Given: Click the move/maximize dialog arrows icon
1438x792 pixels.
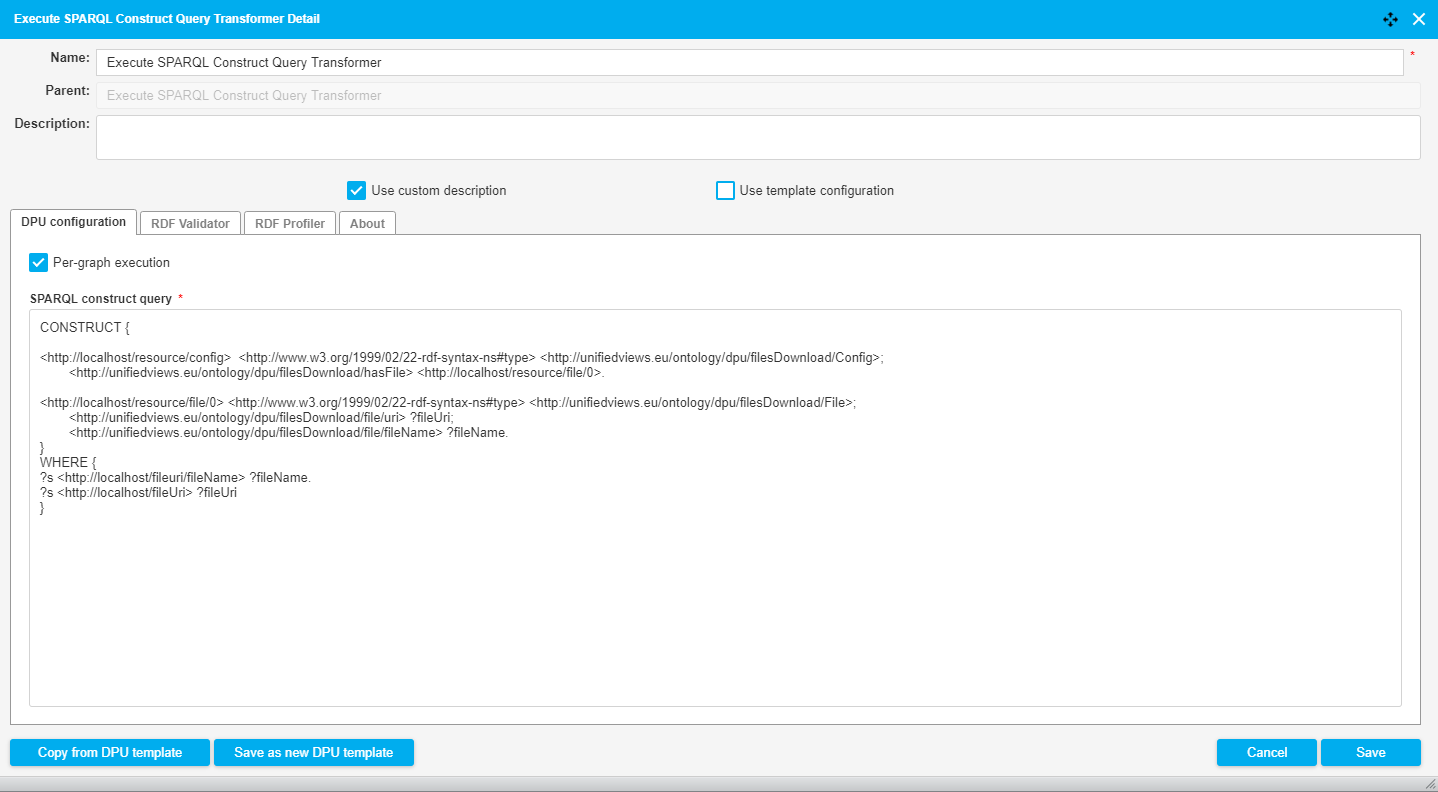Looking at the screenshot, I should (x=1390, y=19).
